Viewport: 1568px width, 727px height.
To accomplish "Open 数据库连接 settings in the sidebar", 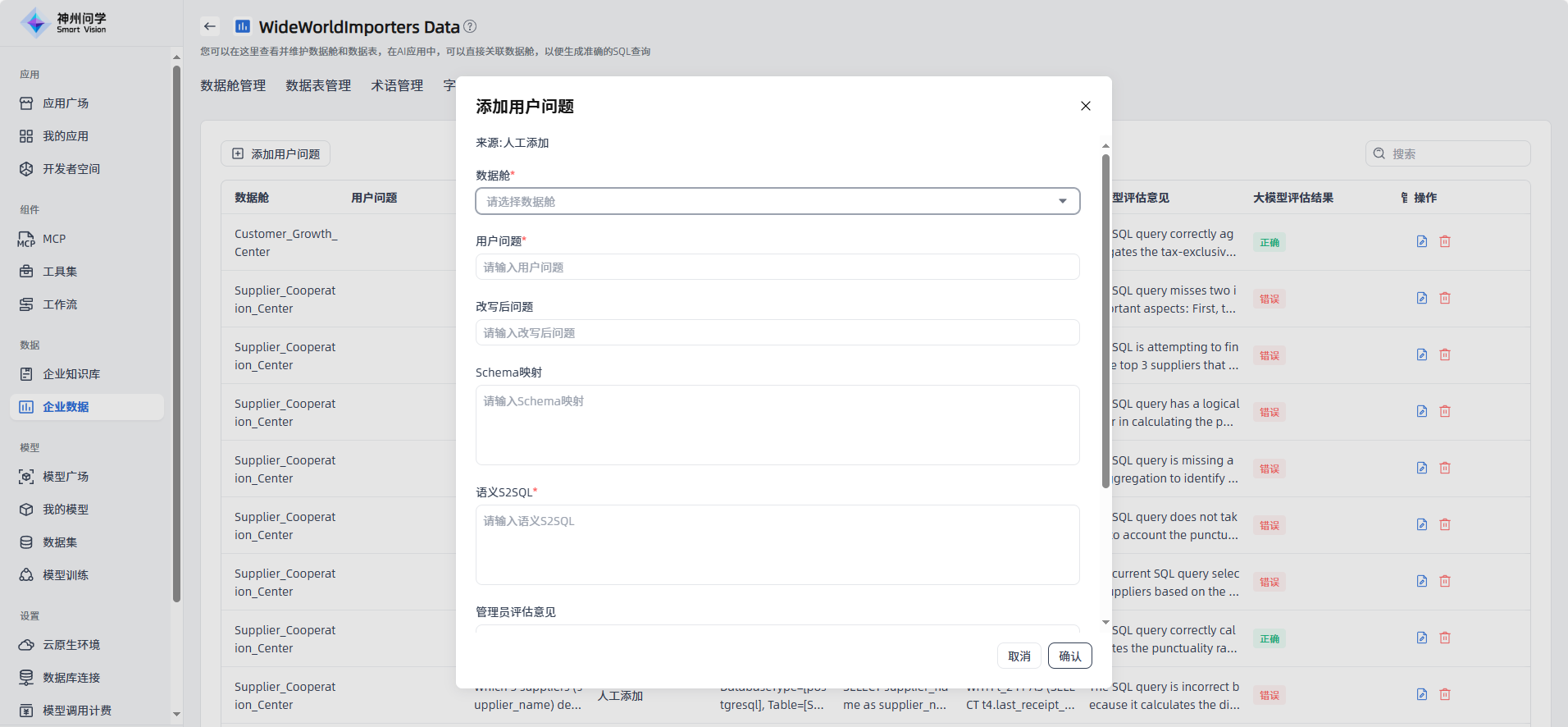I will pos(71,678).
